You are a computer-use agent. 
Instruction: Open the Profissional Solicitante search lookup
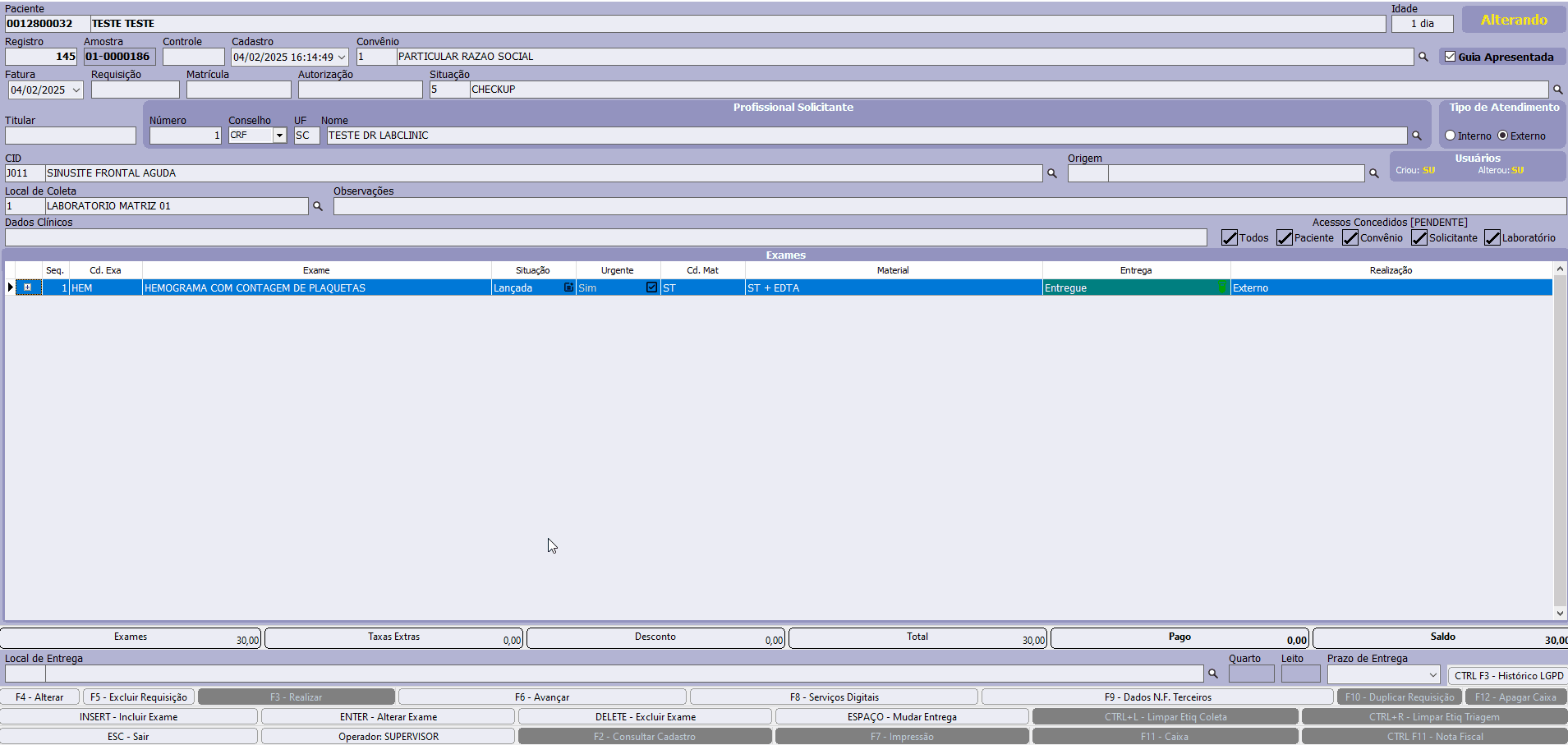coord(1416,136)
